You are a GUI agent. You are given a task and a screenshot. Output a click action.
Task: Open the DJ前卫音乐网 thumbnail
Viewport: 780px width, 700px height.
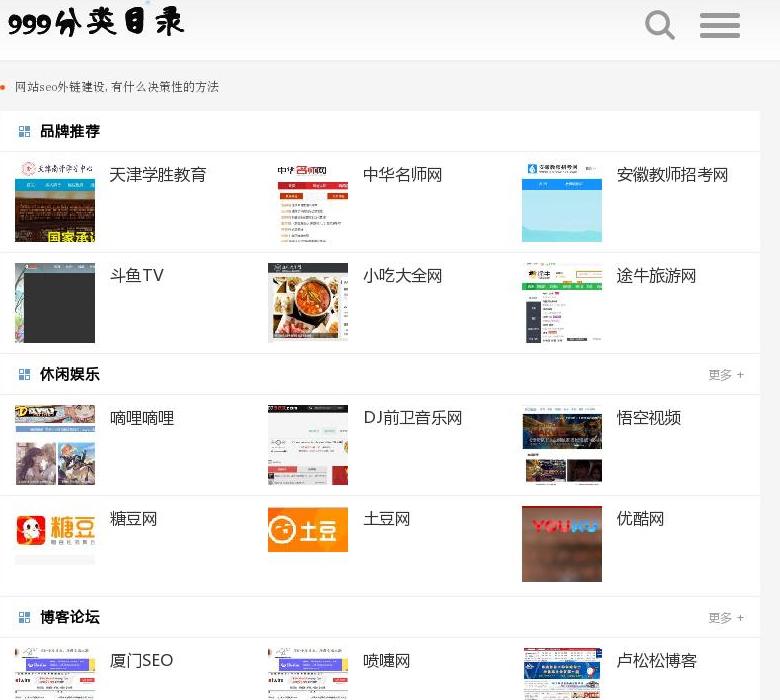pyautogui.click(x=308, y=445)
